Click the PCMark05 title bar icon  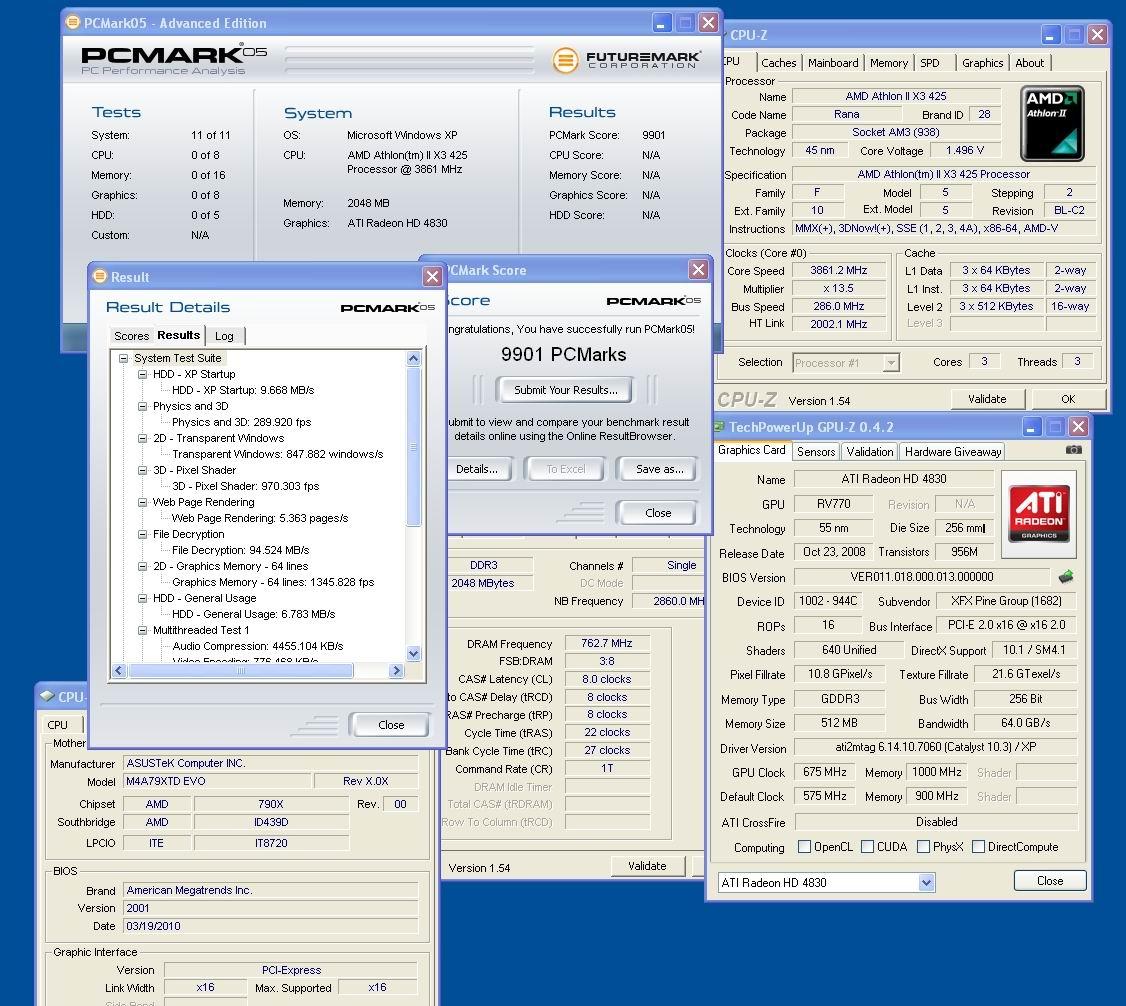pyautogui.click(x=73, y=22)
